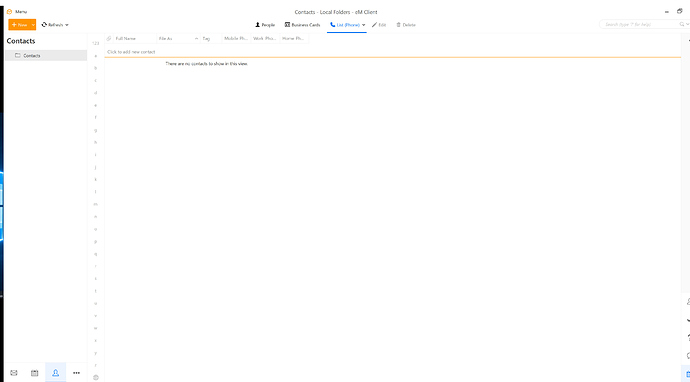This screenshot has height=382, width=690.
Task: Jump to letter h in index
Action: (x=95, y=143)
